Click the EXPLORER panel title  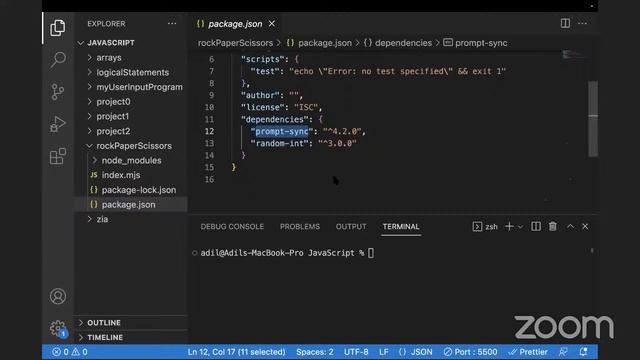point(106,24)
